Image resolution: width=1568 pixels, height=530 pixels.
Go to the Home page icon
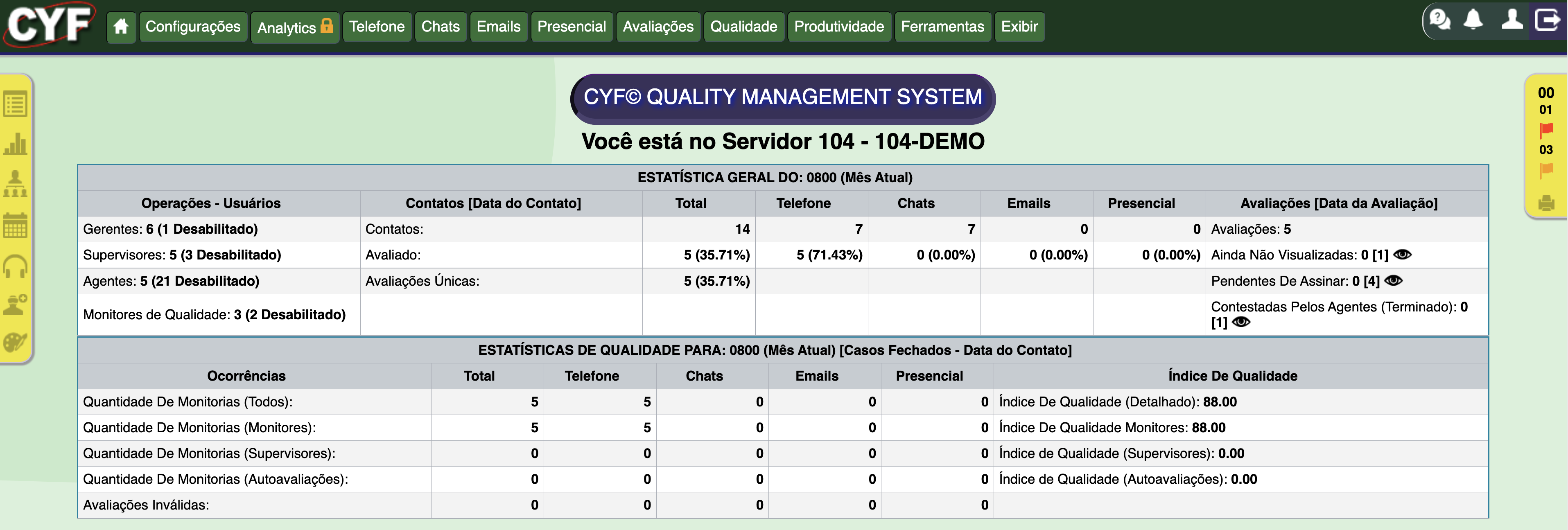[121, 27]
